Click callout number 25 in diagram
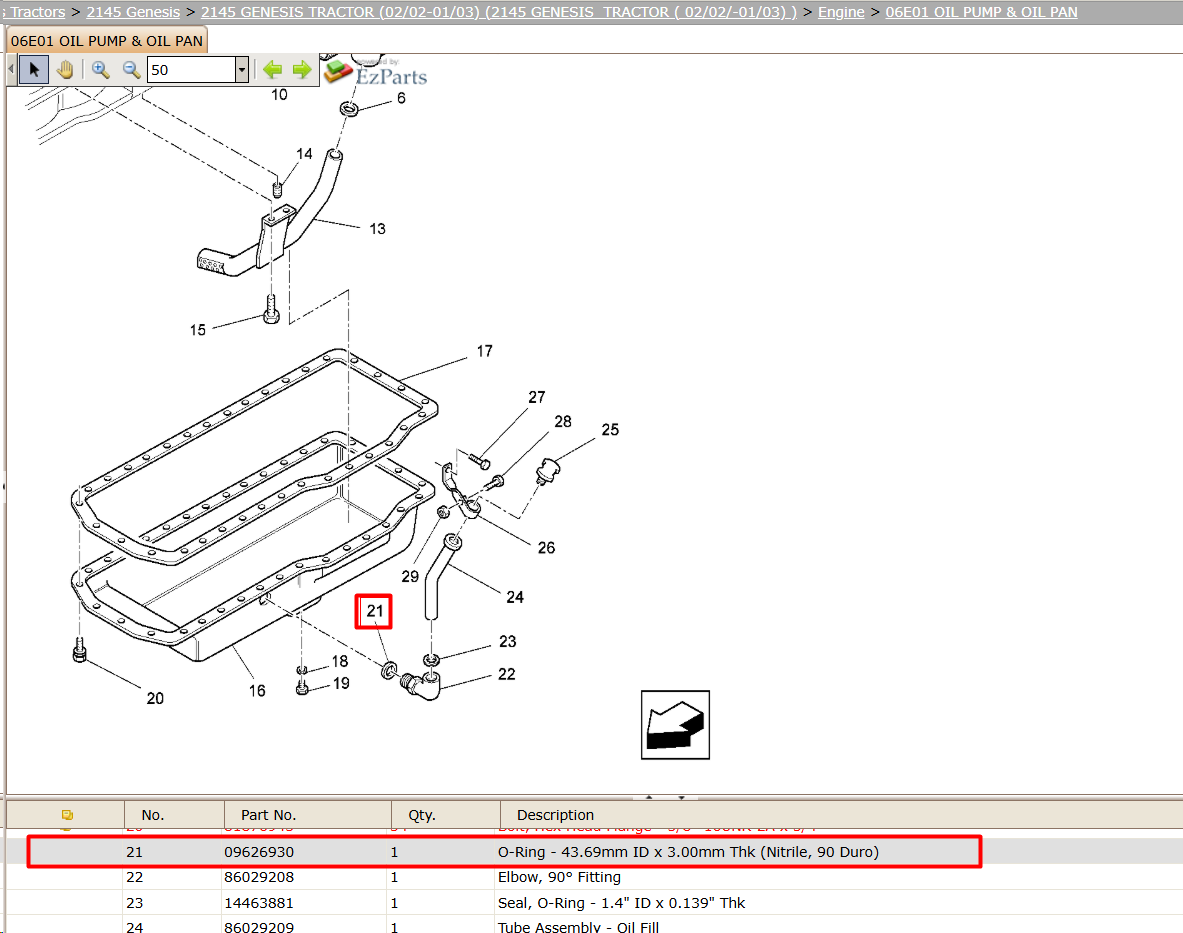The height and width of the screenshot is (933, 1183). tap(610, 430)
